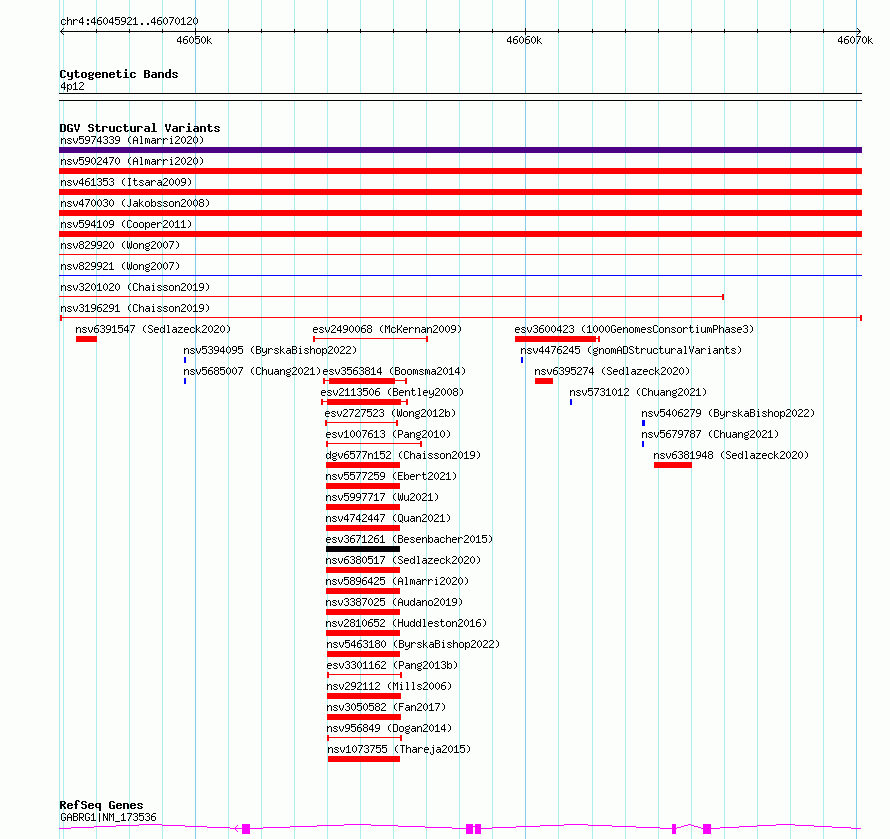Click the red bar under nsv1073755
The image size is (890, 839).
[364, 759]
